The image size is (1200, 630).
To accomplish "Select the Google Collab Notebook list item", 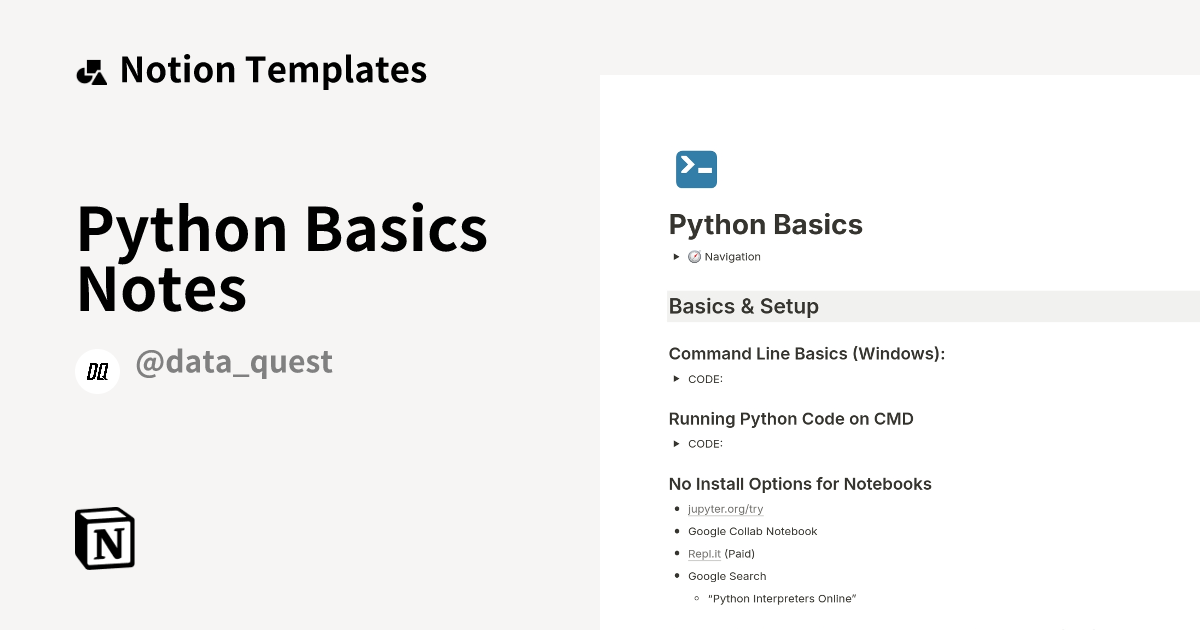I will 752,531.
